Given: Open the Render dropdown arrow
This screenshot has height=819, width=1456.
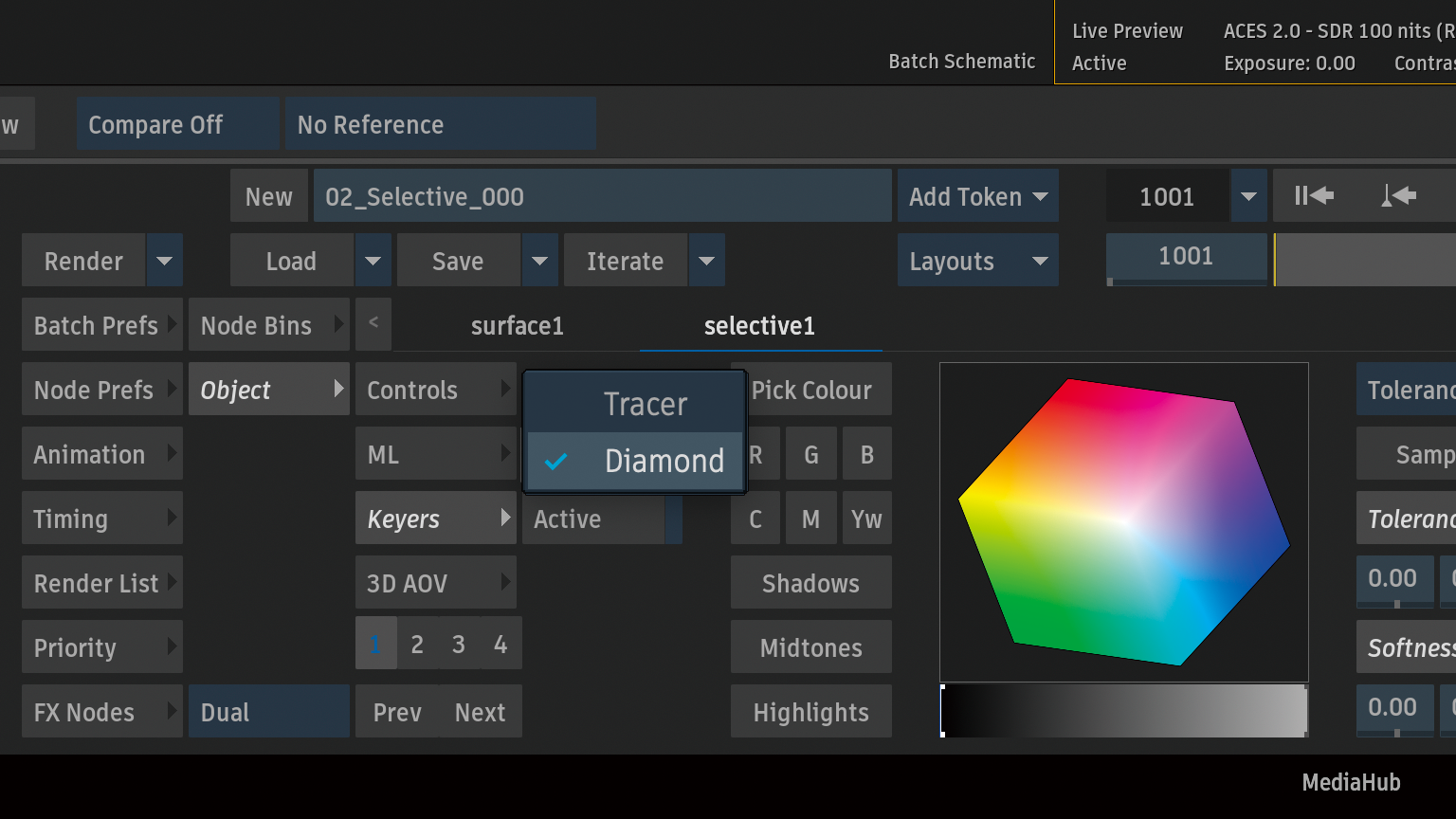Looking at the screenshot, I should (164, 261).
